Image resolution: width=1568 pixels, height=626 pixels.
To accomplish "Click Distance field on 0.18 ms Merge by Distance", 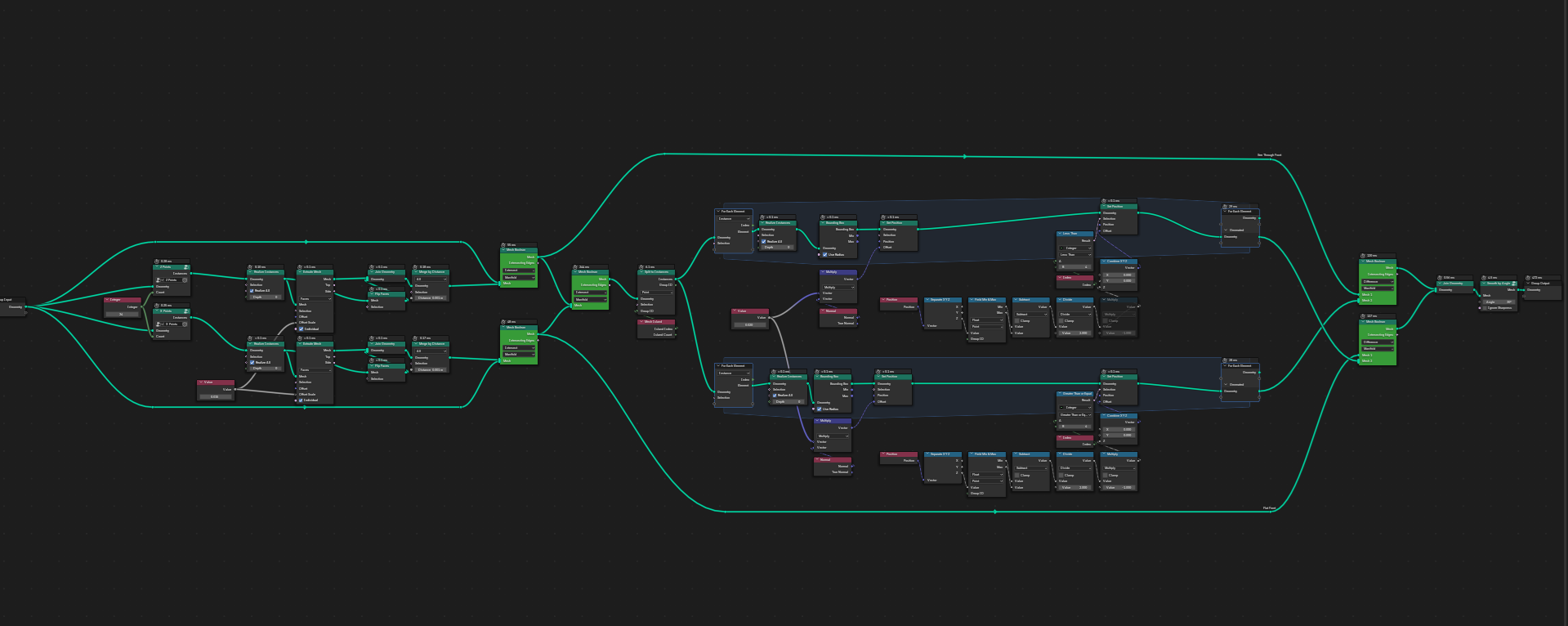I will tap(431, 297).
